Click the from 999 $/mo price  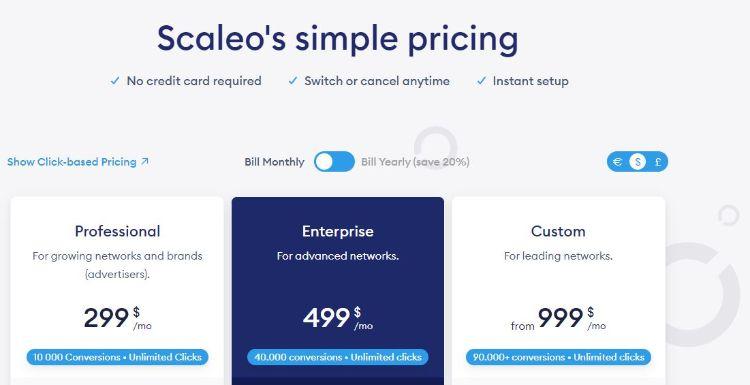pos(558,318)
